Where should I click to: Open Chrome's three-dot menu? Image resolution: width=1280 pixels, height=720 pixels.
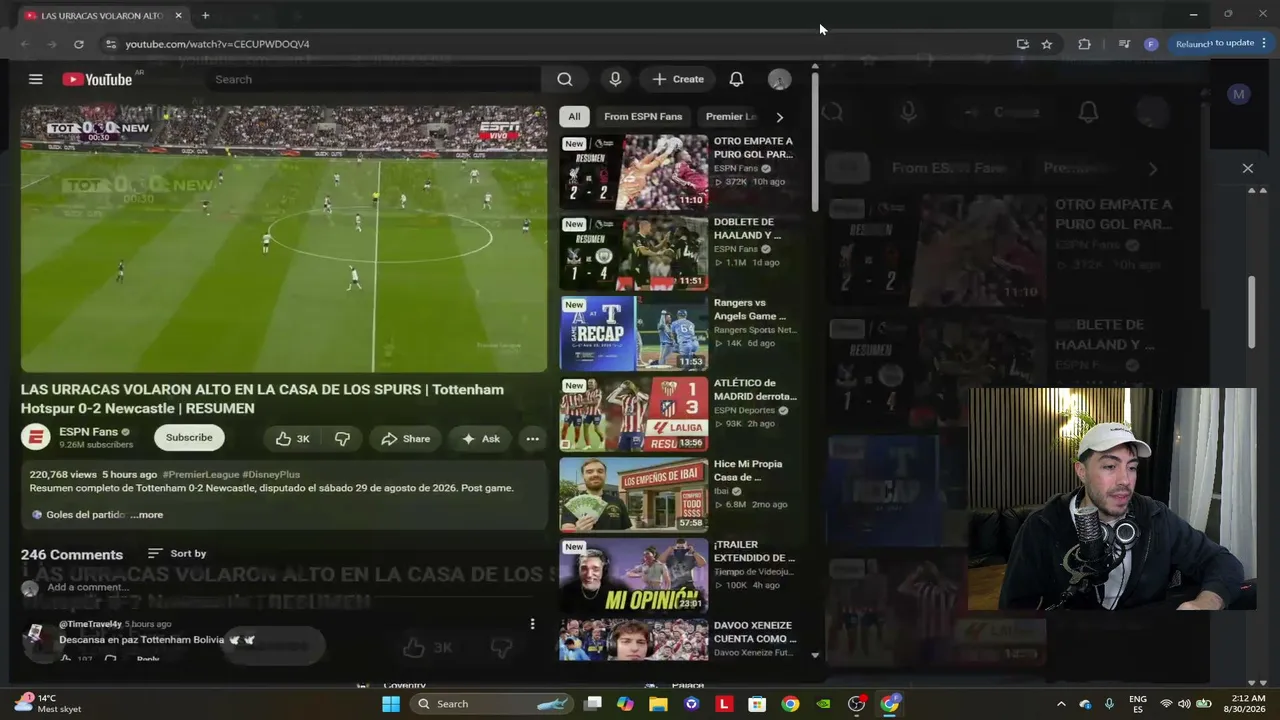pos(1265,43)
